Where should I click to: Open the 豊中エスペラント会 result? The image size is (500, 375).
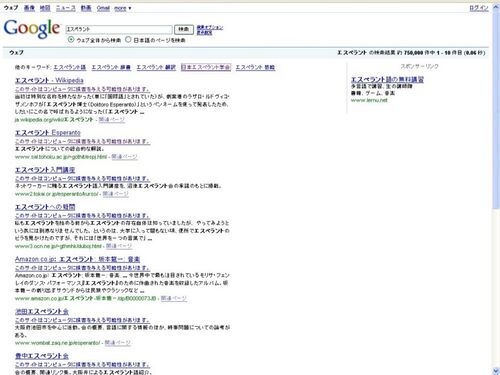point(42,356)
